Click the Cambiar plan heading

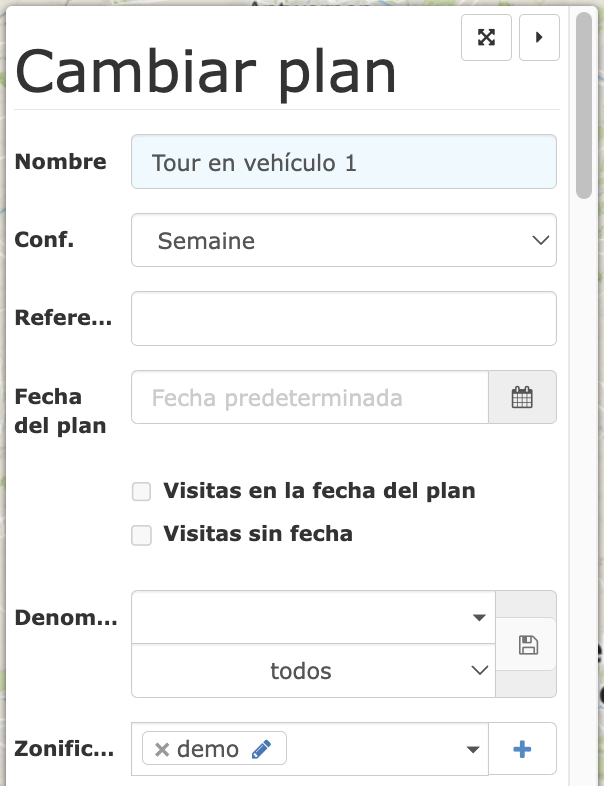coord(206,71)
